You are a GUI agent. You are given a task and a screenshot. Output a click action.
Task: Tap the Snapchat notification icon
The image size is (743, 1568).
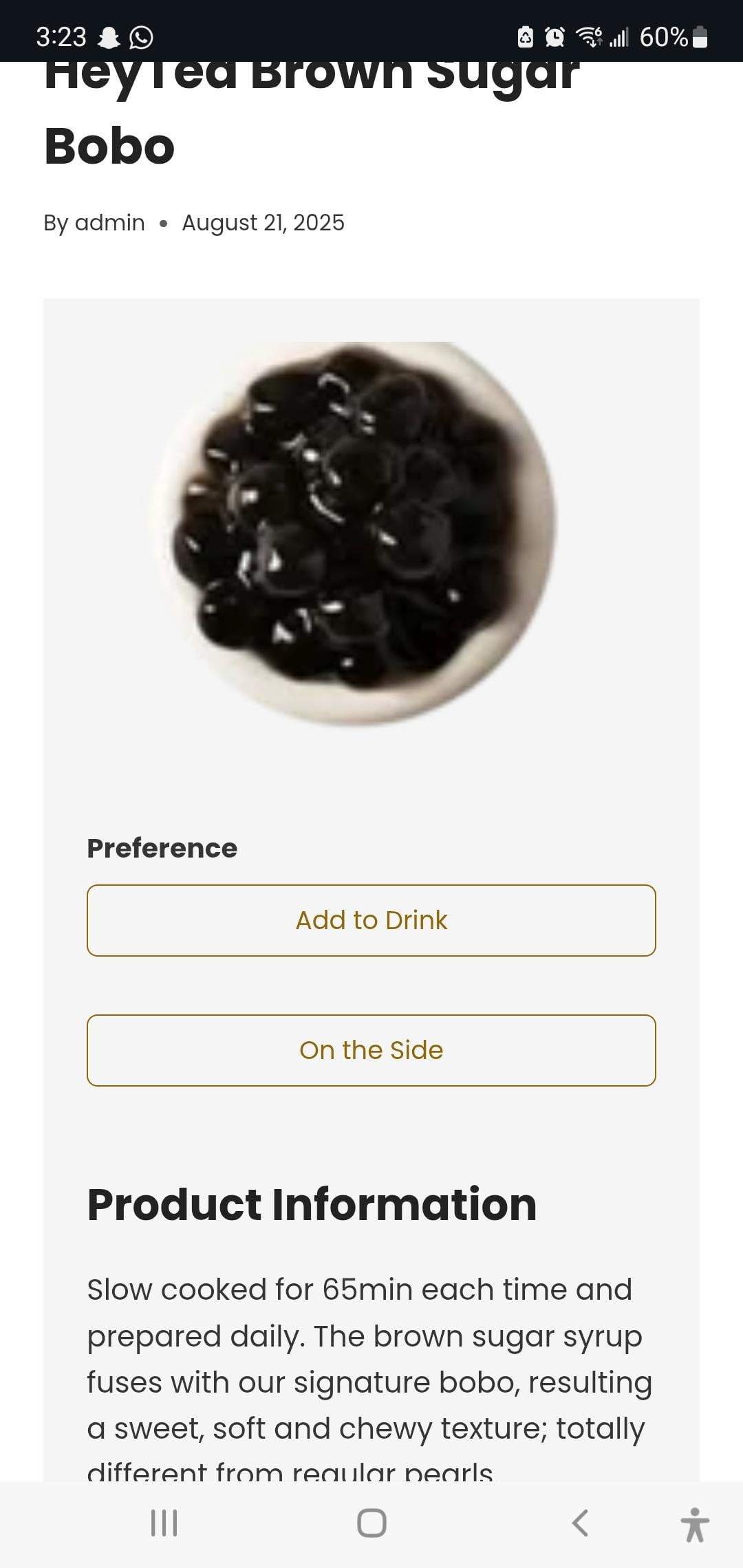click(109, 37)
